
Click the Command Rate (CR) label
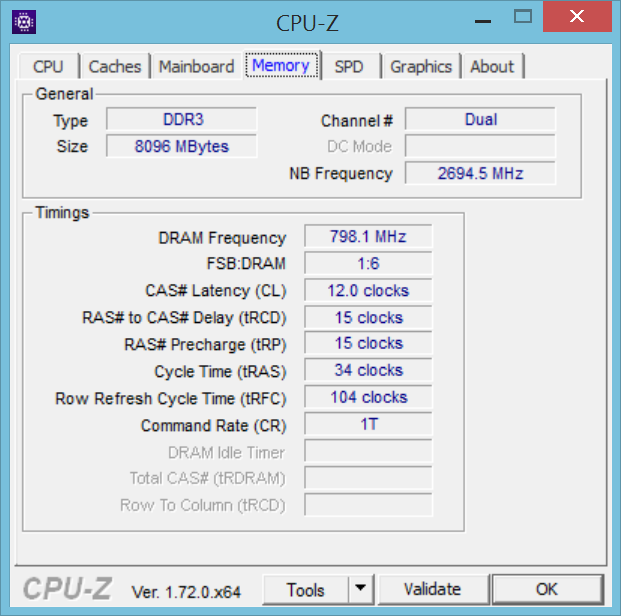[x=213, y=426]
